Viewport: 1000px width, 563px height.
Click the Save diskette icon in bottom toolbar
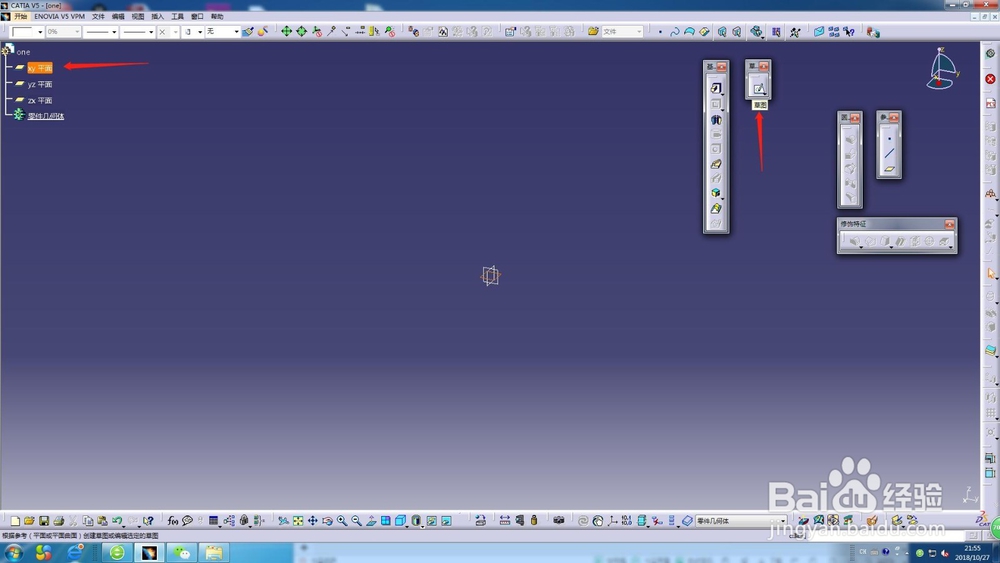pyautogui.click(x=44, y=521)
